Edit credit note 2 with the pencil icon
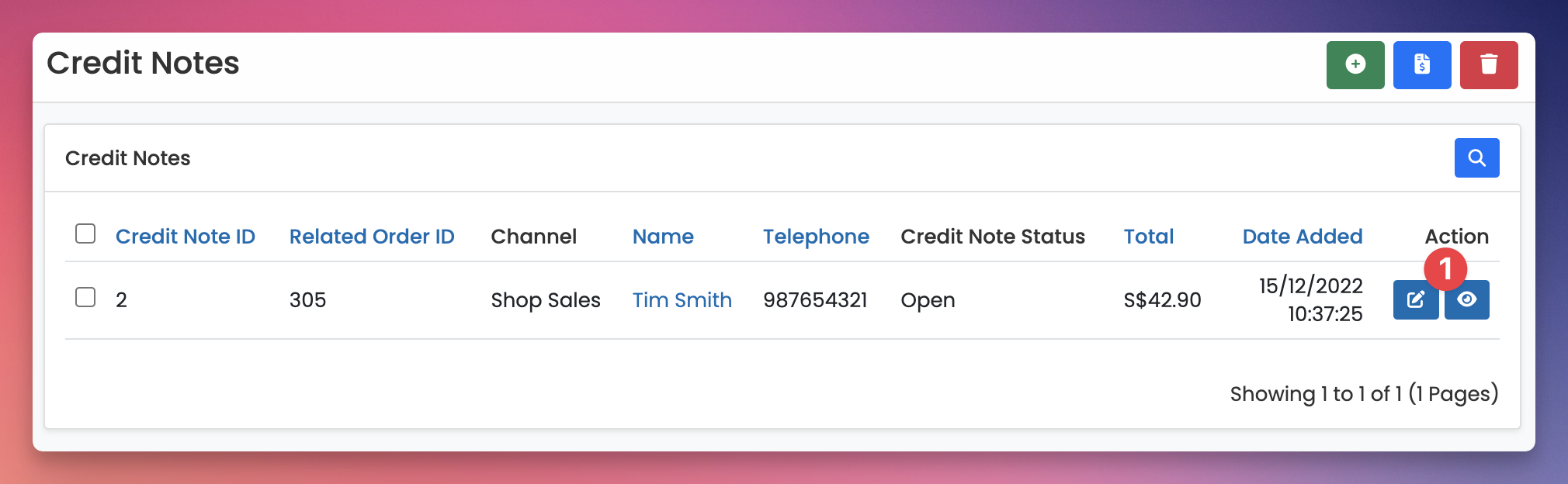1568x484 pixels. pyautogui.click(x=1414, y=300)
